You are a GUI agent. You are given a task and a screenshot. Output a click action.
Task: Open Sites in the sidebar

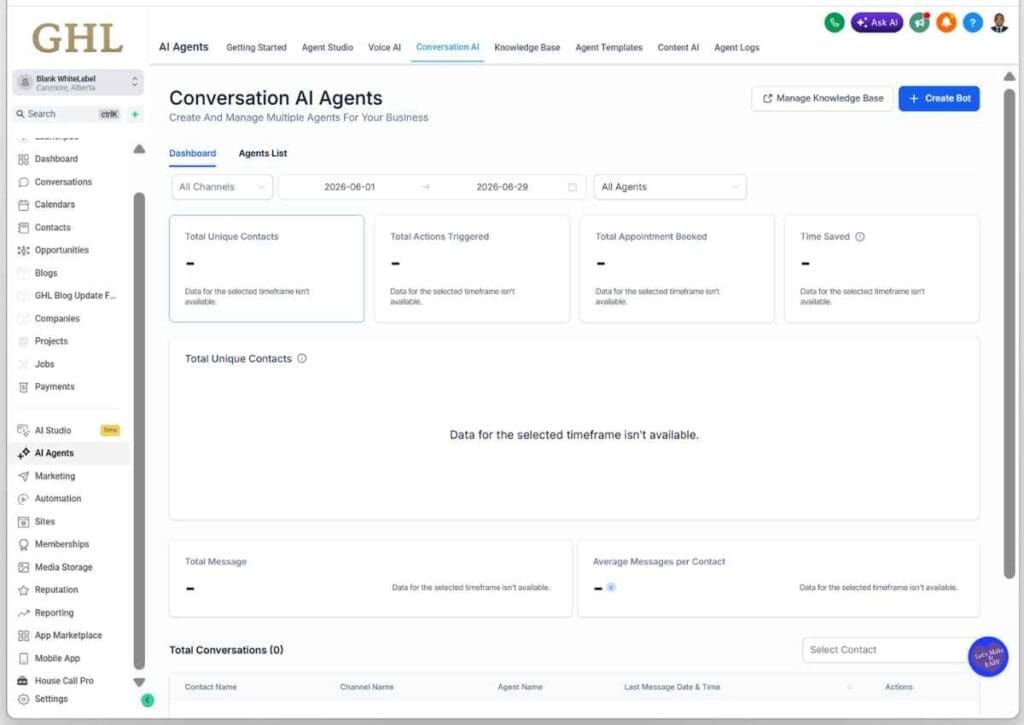pos(44,521)
